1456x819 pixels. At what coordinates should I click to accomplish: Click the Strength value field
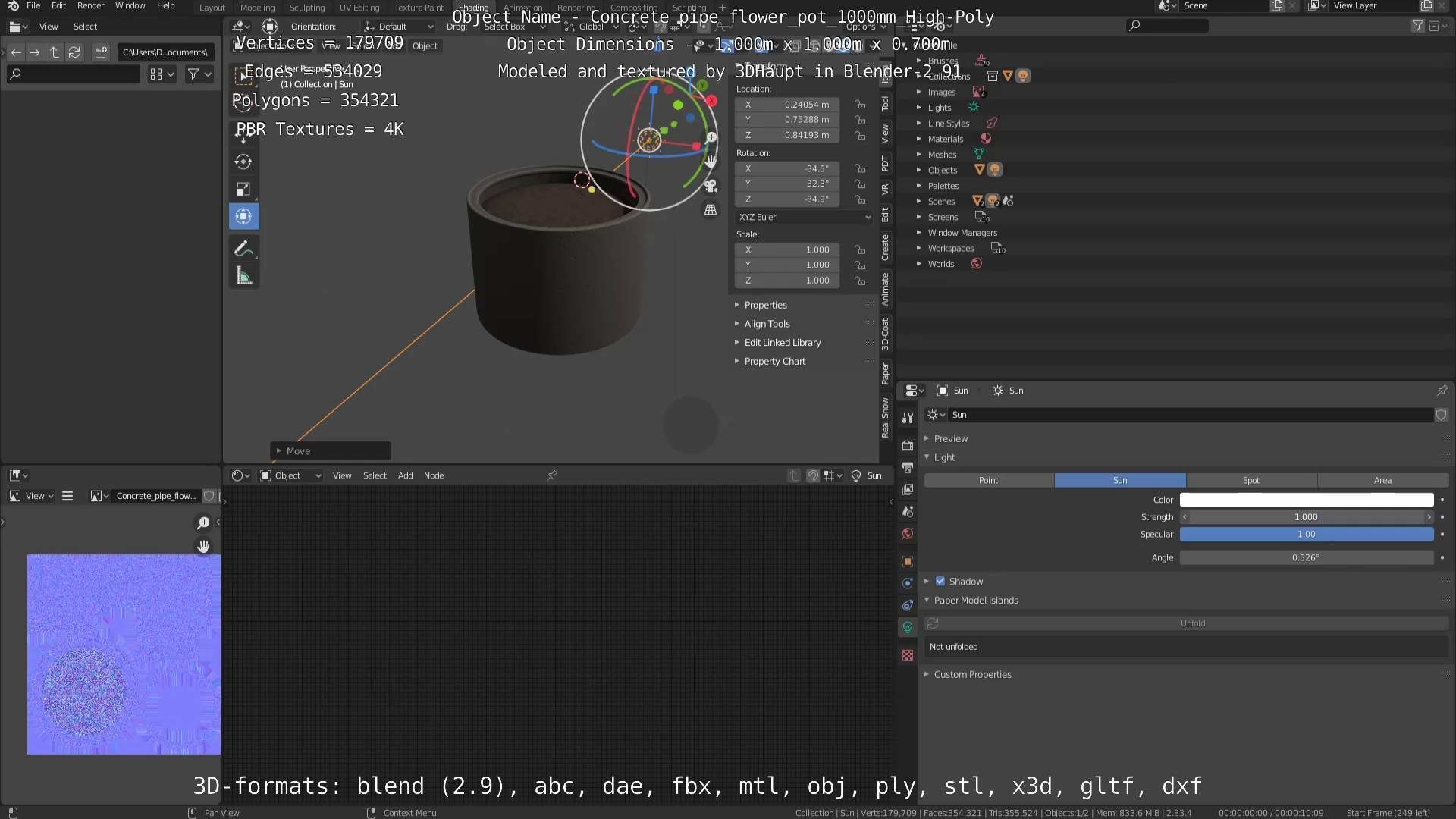[x=1307, y=517]
